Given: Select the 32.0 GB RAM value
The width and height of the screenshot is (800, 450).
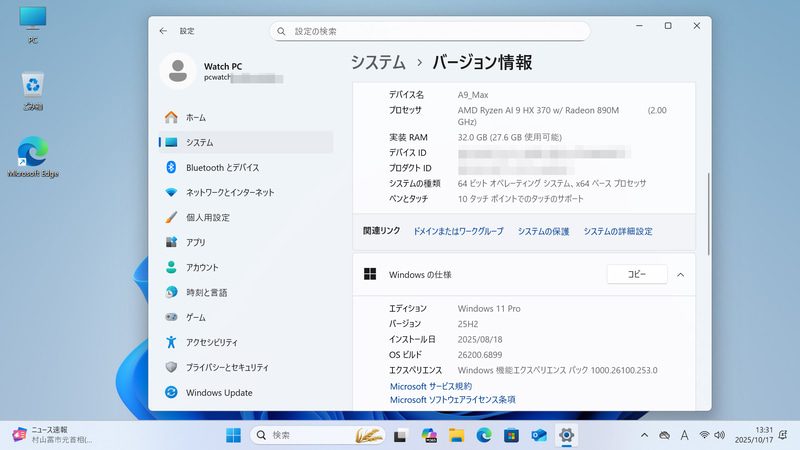Looking at the screenshot, I should point(510,137).
